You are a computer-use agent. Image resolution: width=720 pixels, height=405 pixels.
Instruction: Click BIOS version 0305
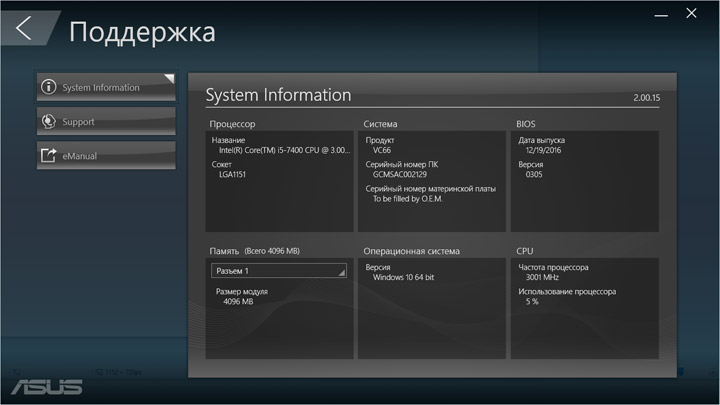click(534, 174)
